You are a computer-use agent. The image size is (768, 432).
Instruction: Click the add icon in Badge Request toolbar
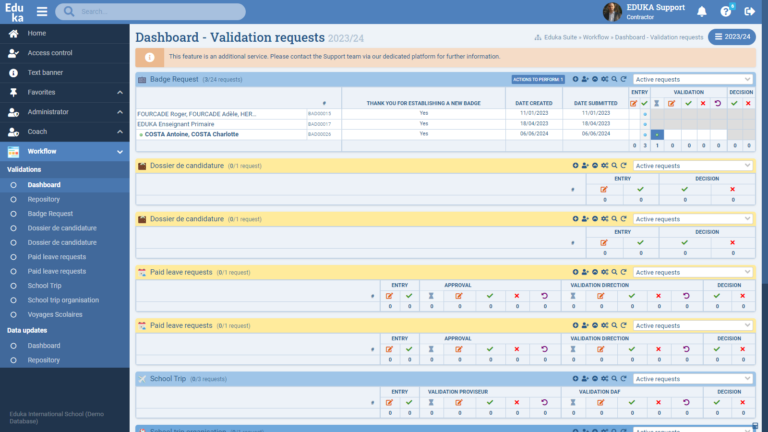575,79
